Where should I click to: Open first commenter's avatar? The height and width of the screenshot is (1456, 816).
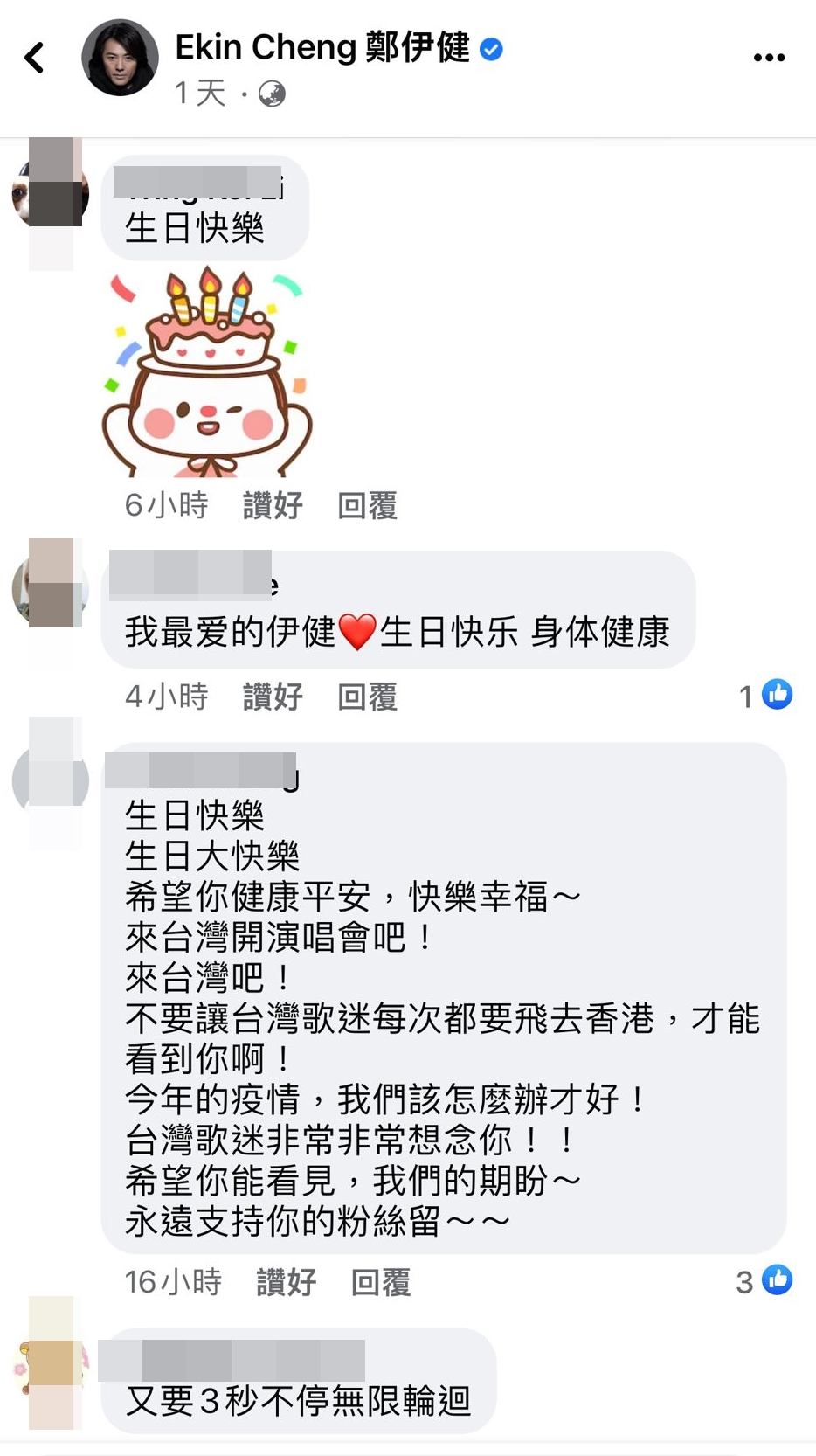pos(51,194)
